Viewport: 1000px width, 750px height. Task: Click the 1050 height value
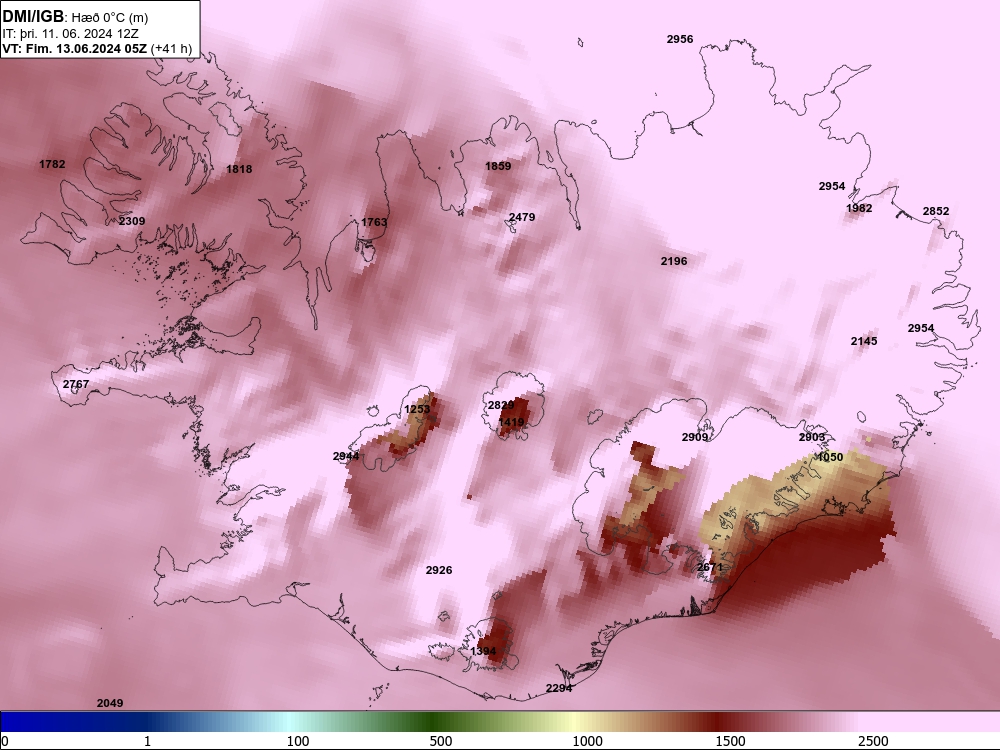pos(830,457)
